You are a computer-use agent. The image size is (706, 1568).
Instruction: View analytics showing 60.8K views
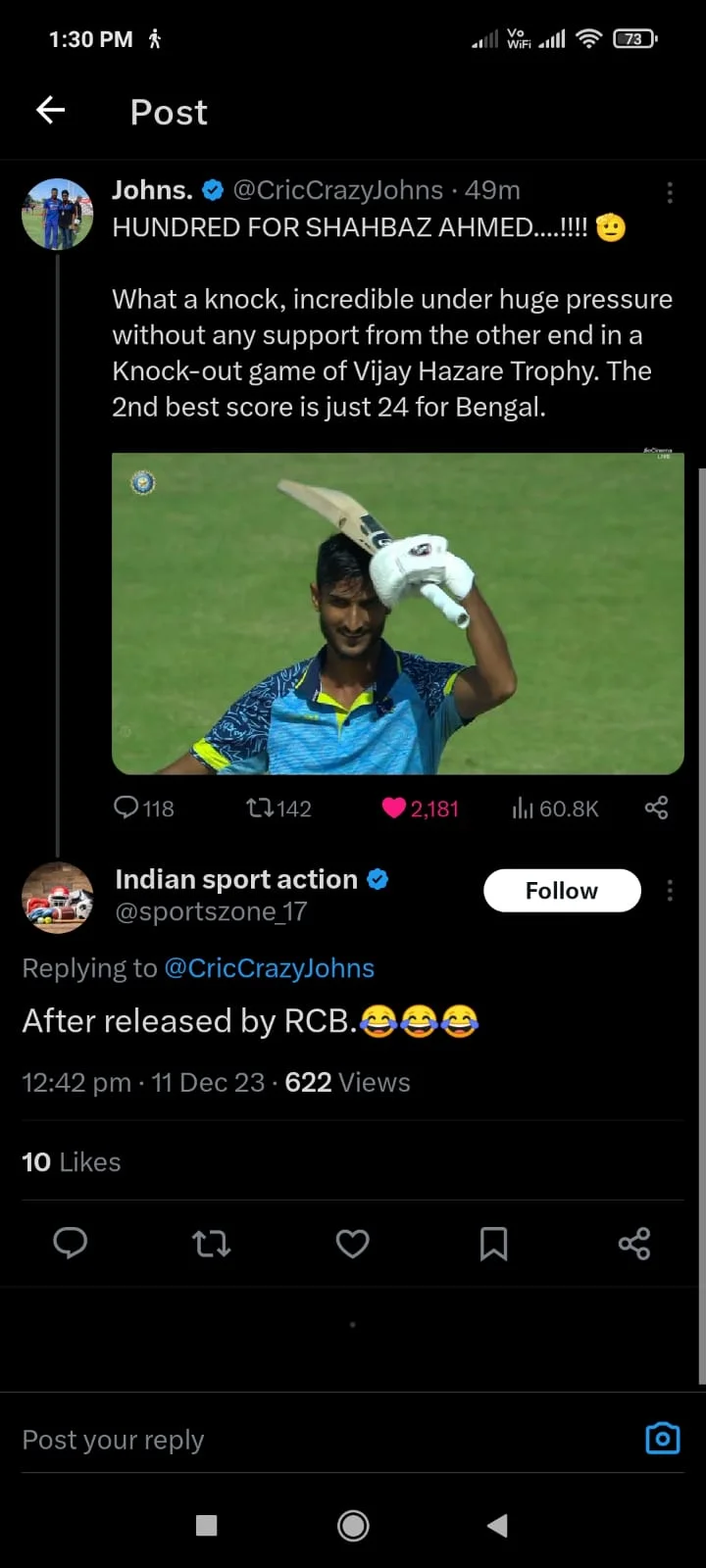[524, 808]
